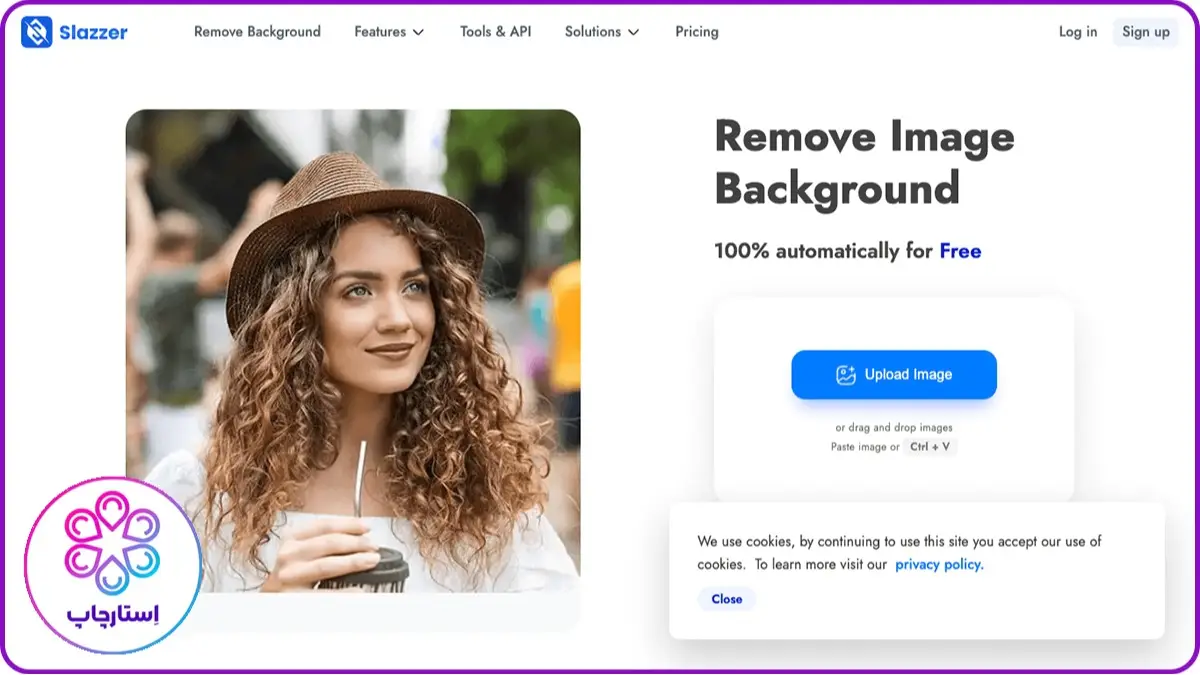Click the Free highlighted text

coord(961,250)
